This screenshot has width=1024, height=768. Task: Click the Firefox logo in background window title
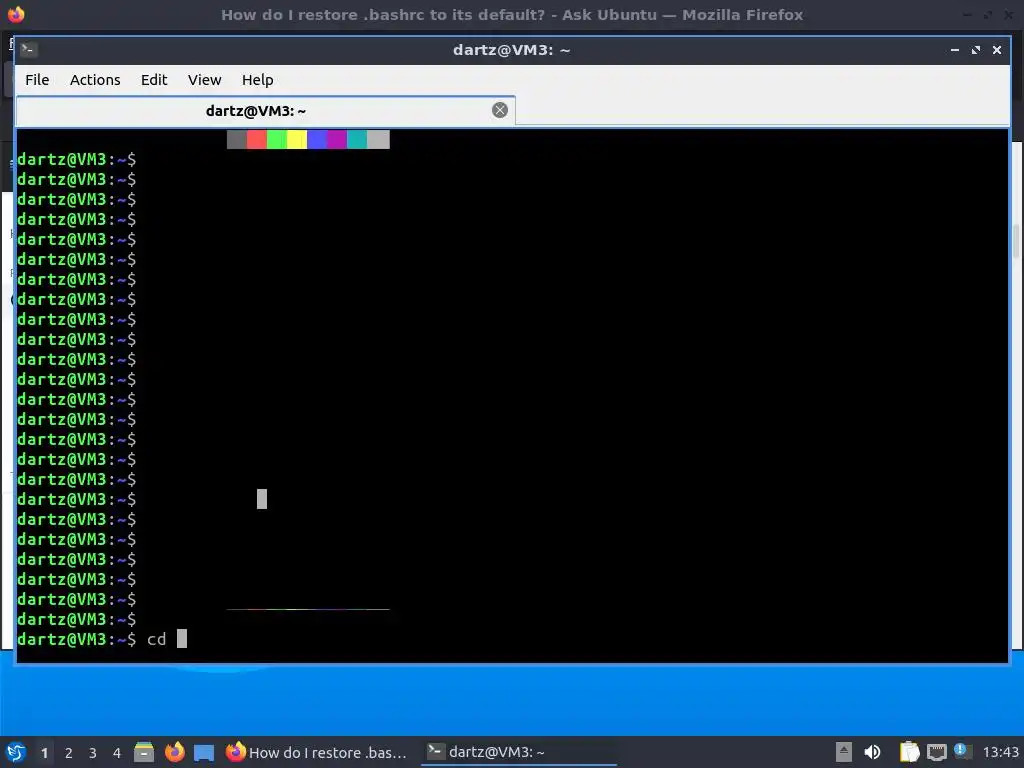coord(16,14)
